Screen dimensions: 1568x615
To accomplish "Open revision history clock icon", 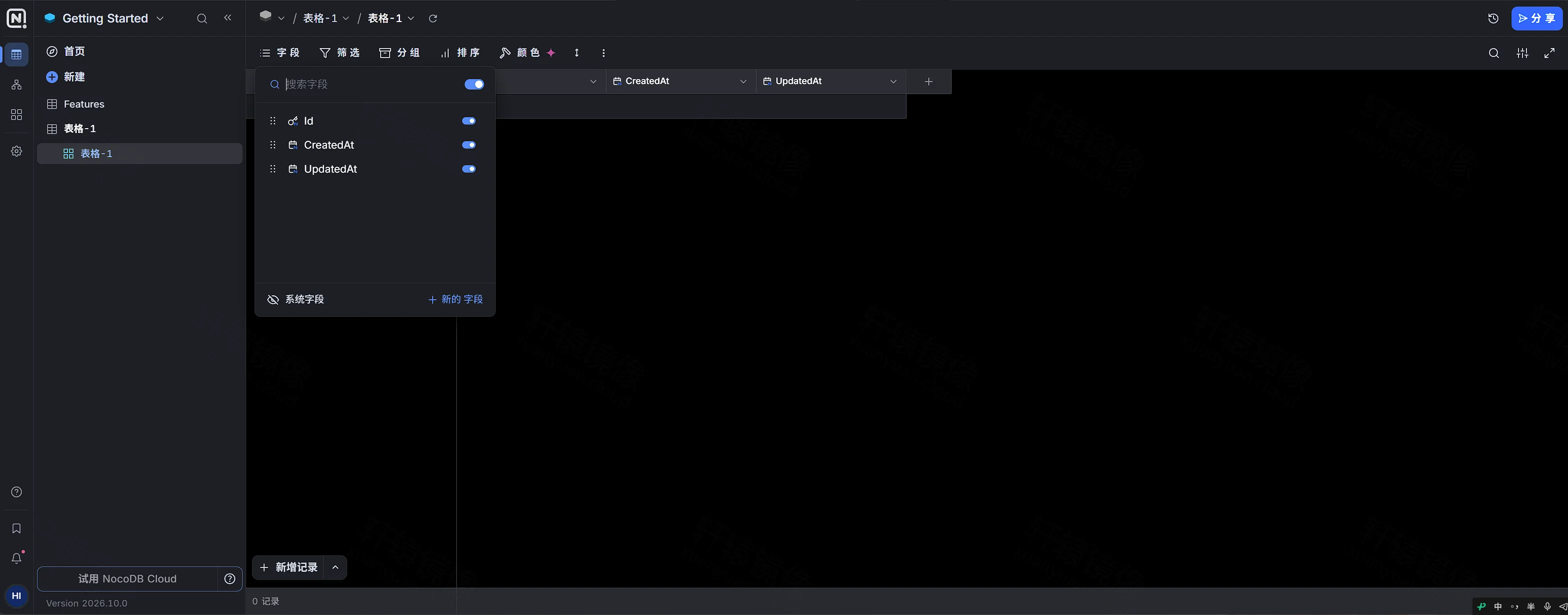I will click(1493, 19).
